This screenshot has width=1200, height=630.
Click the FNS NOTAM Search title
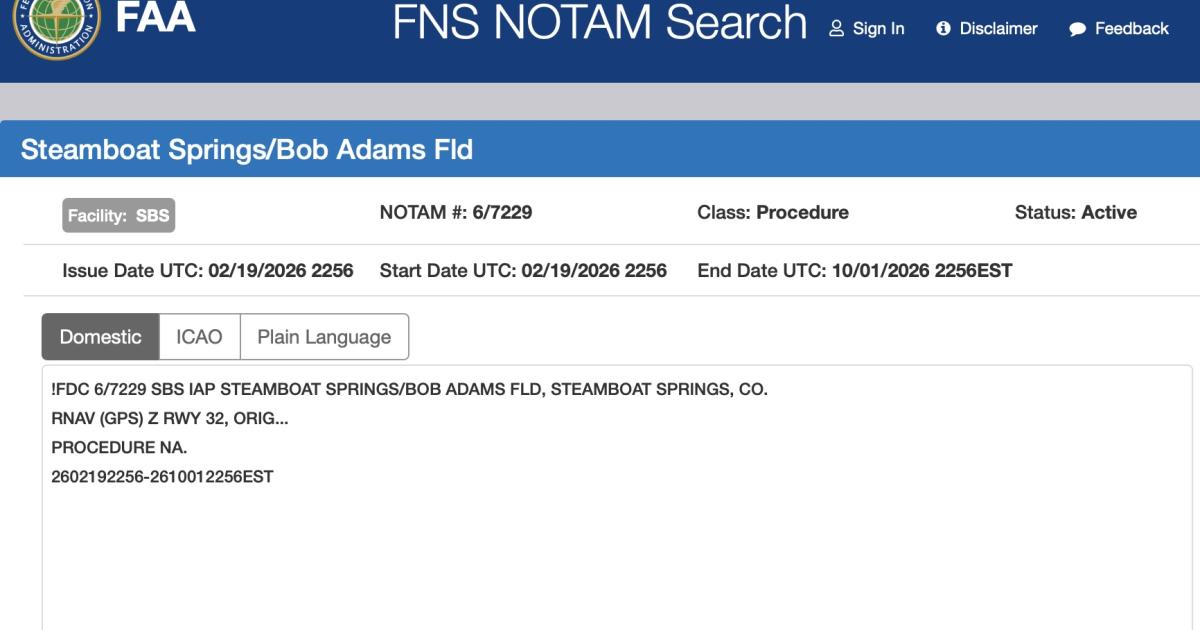pos(598,24)
